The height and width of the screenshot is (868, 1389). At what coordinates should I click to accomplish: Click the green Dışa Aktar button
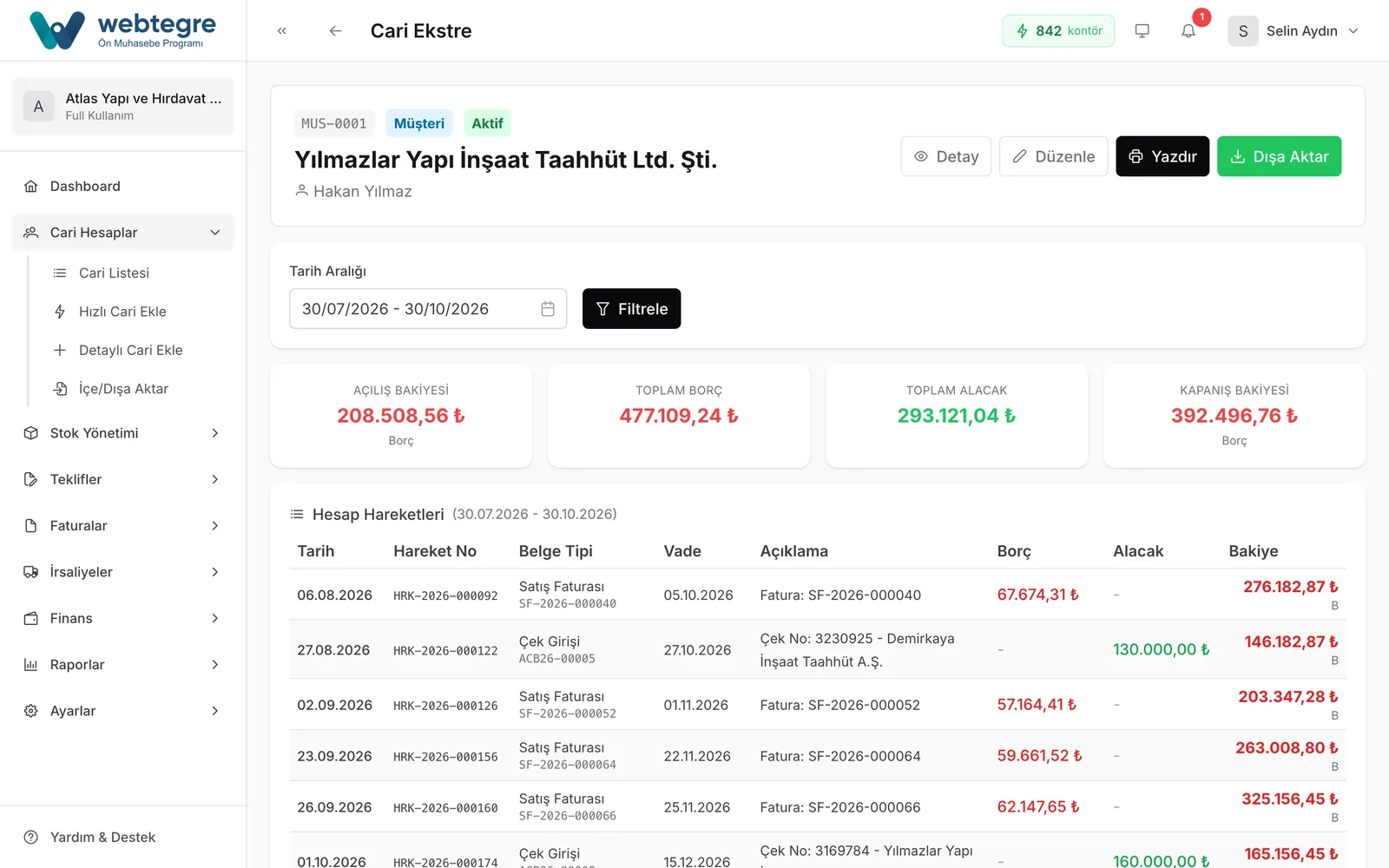[x=1279, y=156]
